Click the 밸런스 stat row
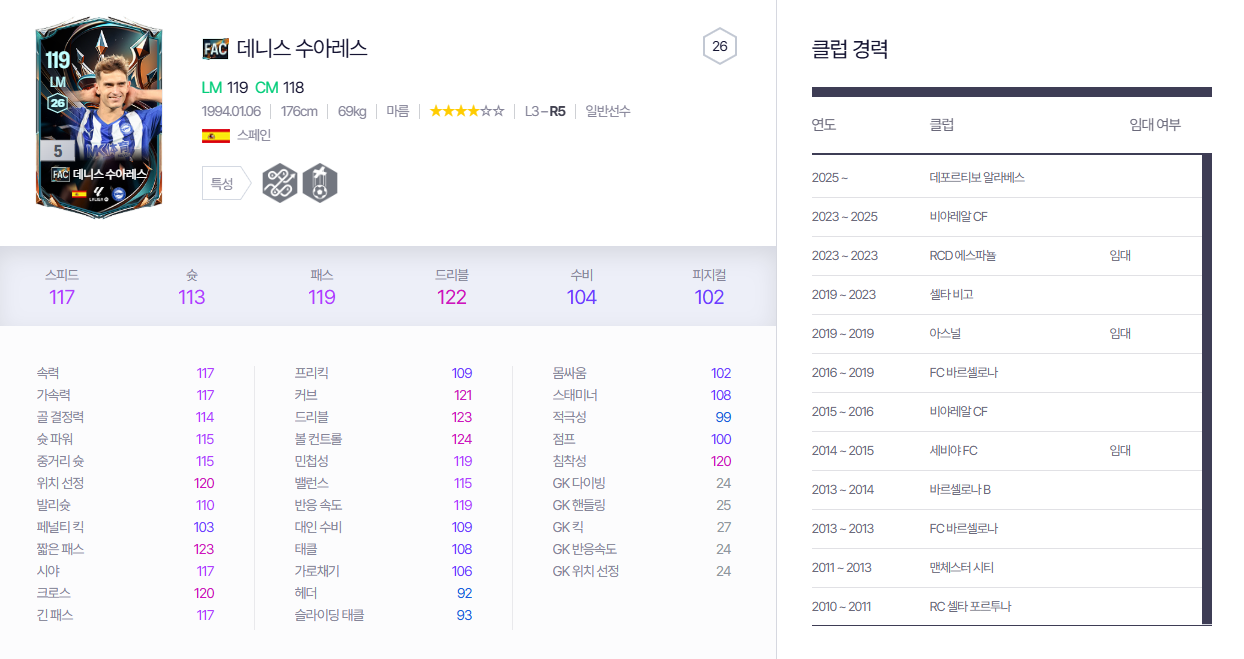1244x659 pixels. coord(383,483)
